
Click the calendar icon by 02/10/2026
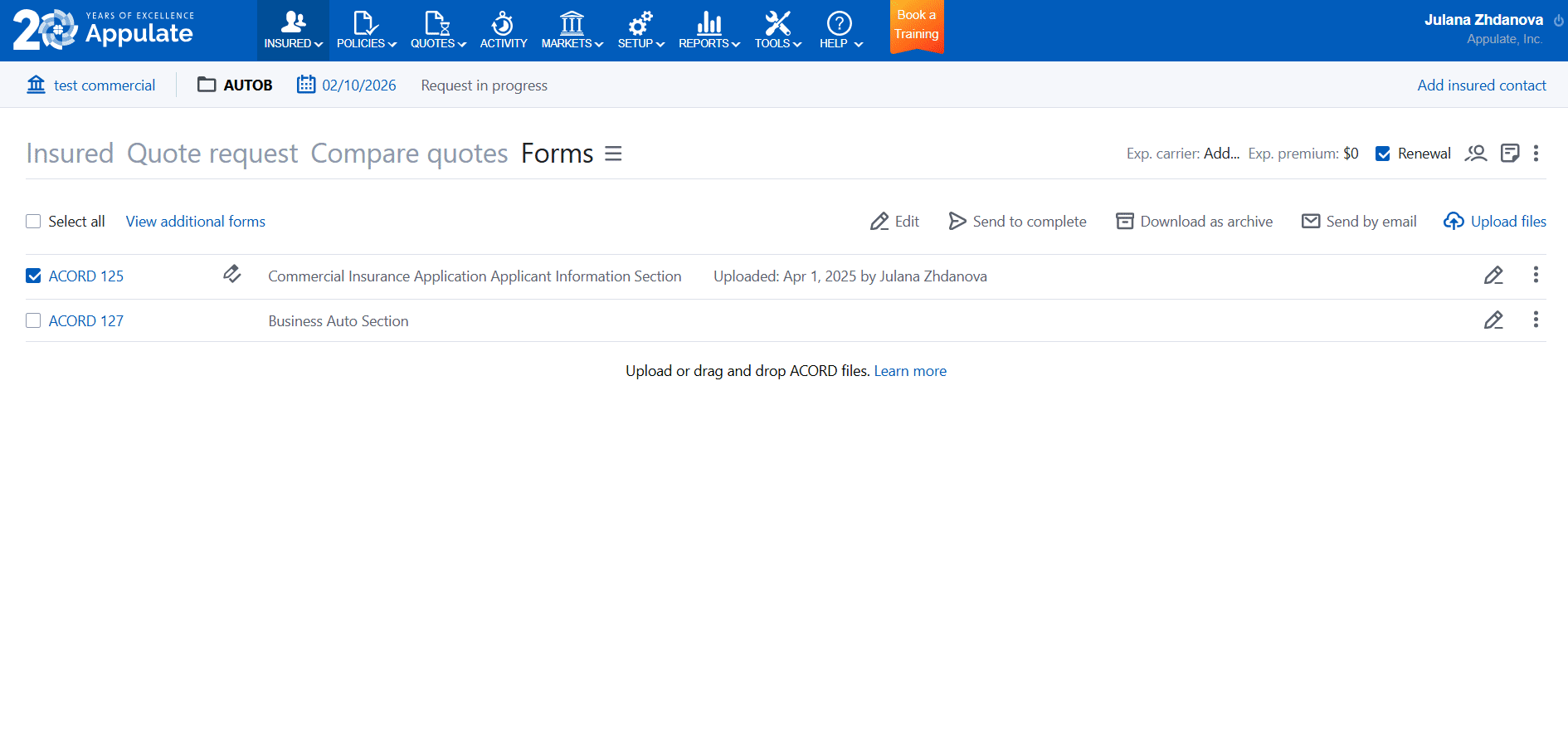point(306,85)
